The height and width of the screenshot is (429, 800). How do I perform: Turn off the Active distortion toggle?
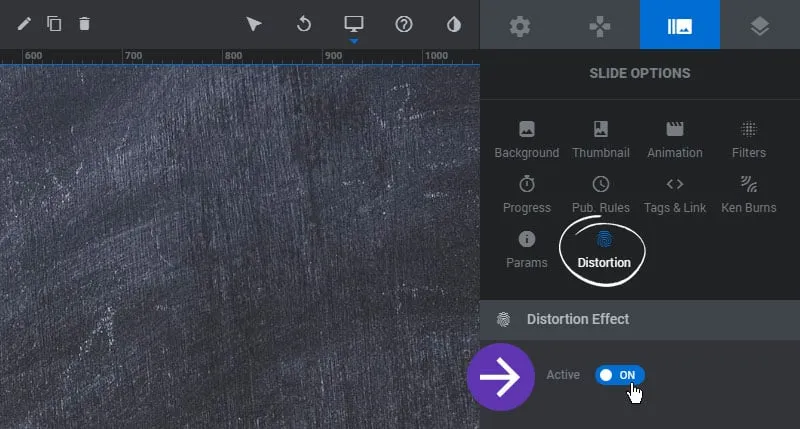tap(620, 375)
